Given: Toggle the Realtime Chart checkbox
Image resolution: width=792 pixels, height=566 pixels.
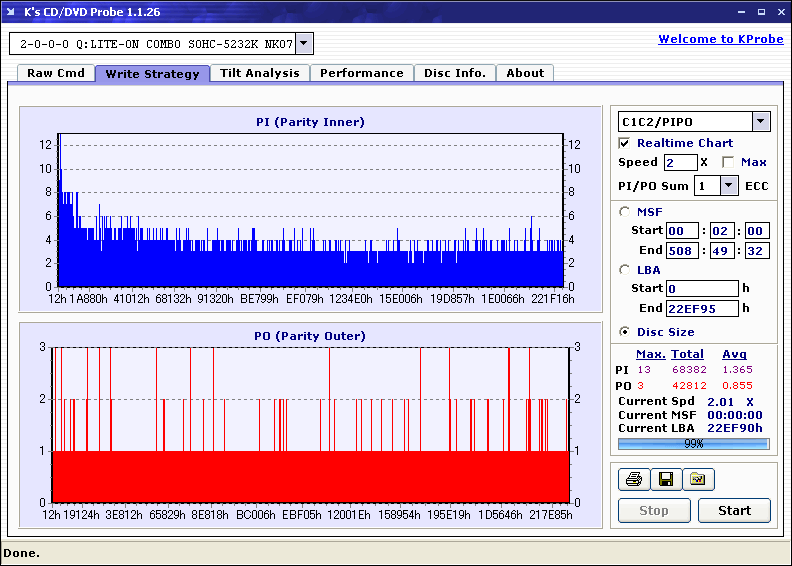Looking at the screenshot, I should 625,143.
